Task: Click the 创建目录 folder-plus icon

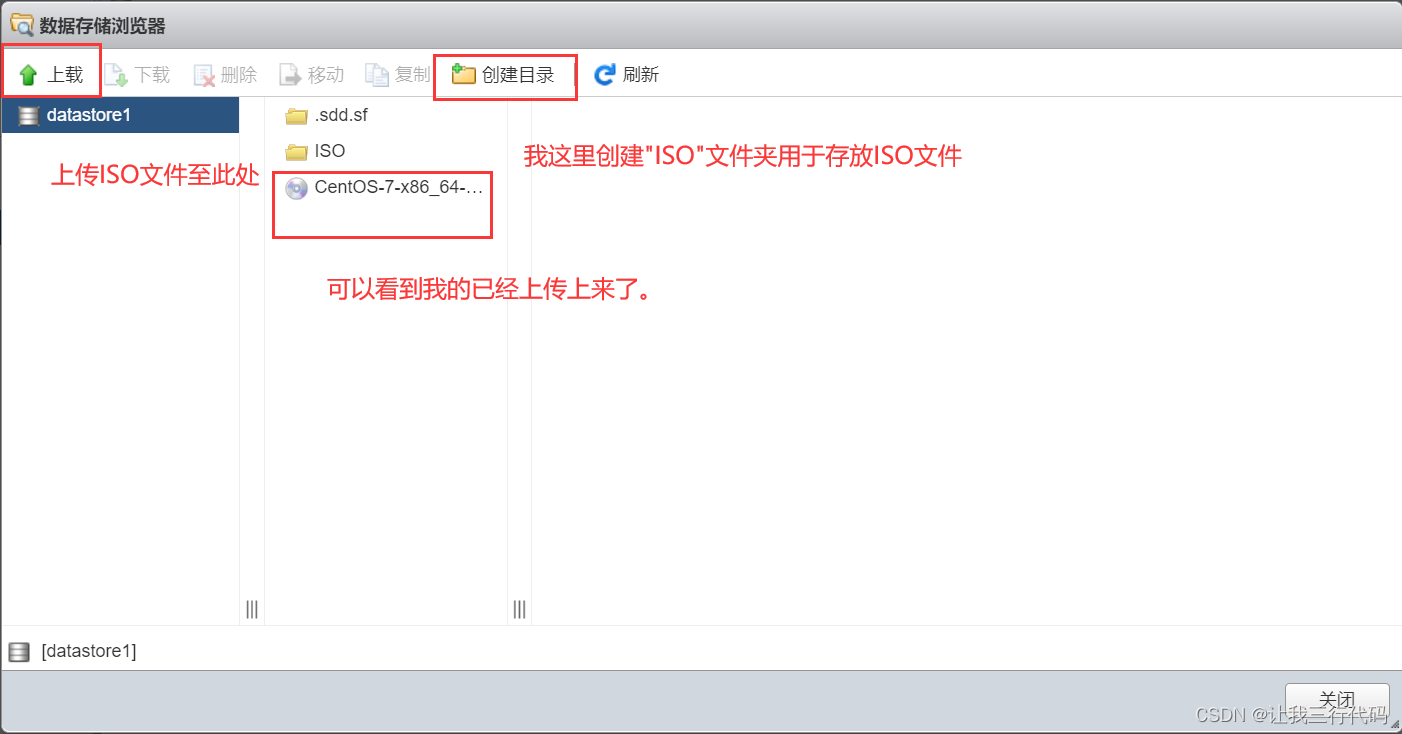Action: tap(463, 74)
